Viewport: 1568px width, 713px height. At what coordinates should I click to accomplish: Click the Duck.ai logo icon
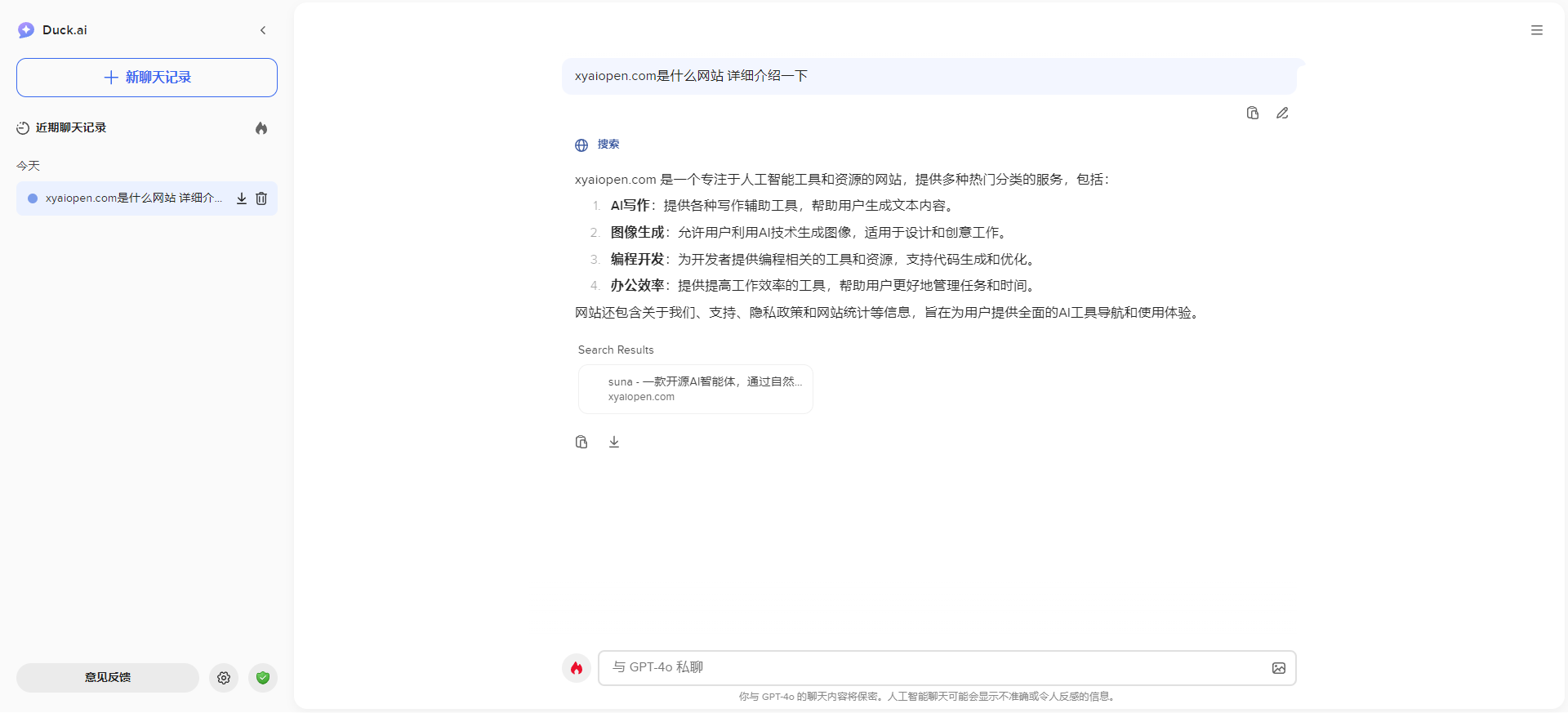26,30
